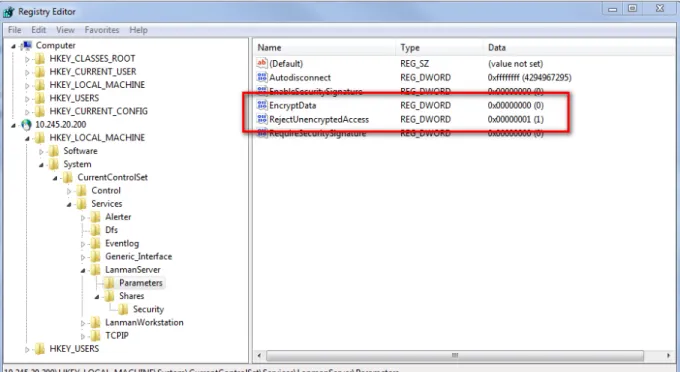Screen dimensions: 680x372
Task: Select the RejectUnencryptedAccess value name
Action: pyautogui.click(x=319, y=119)
